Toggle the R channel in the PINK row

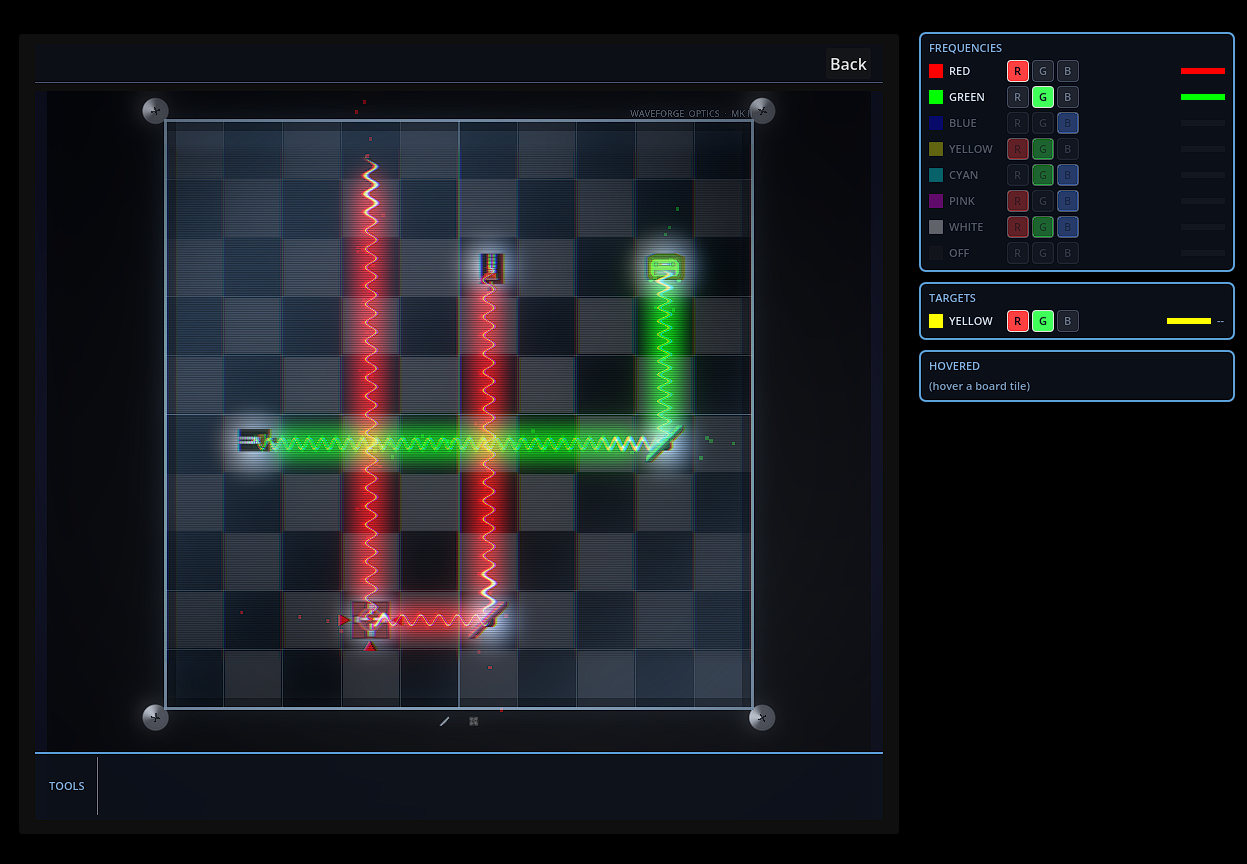tap(1018, 201)
